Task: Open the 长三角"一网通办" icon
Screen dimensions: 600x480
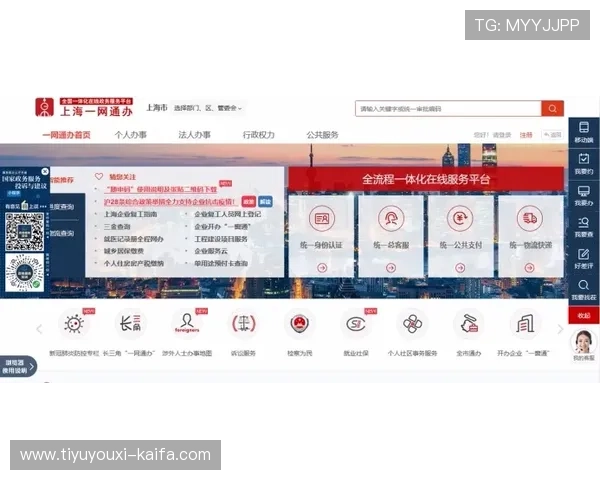Action: 130,324
